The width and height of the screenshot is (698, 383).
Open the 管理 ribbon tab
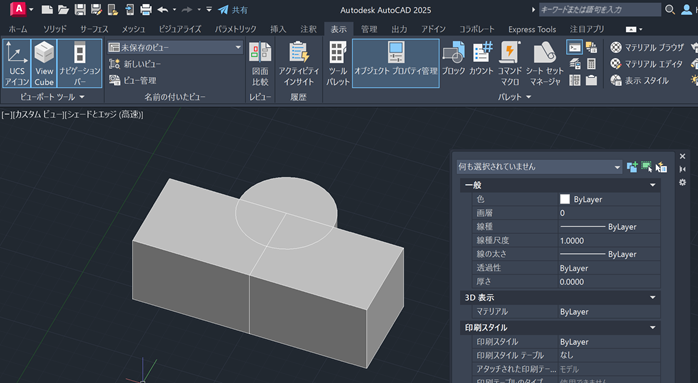369,29
